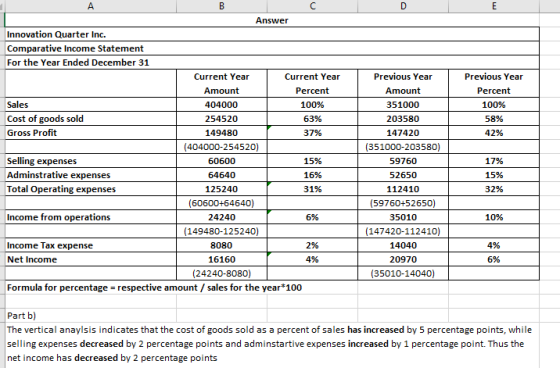Select the 16% cell

click(x=312, y=175)
